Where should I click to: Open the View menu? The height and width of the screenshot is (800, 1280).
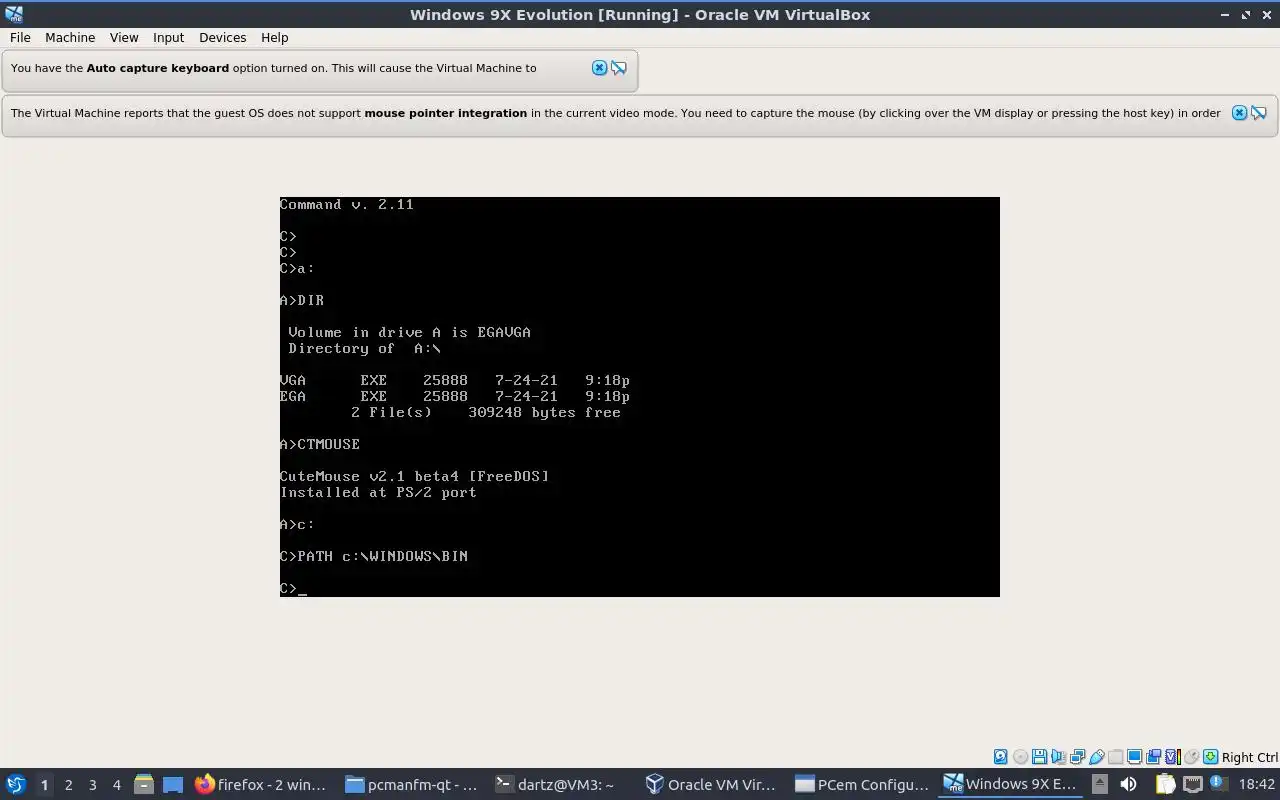pos(124,37)
